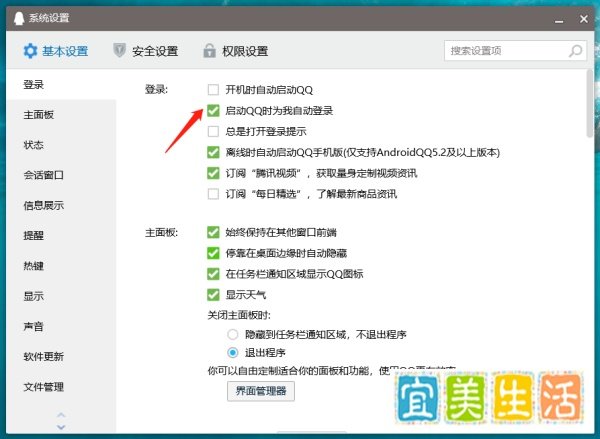This screenshot has height=439, width=600.
Task: Click the 关闭主面板时: label
Action: tap(239, 315)
